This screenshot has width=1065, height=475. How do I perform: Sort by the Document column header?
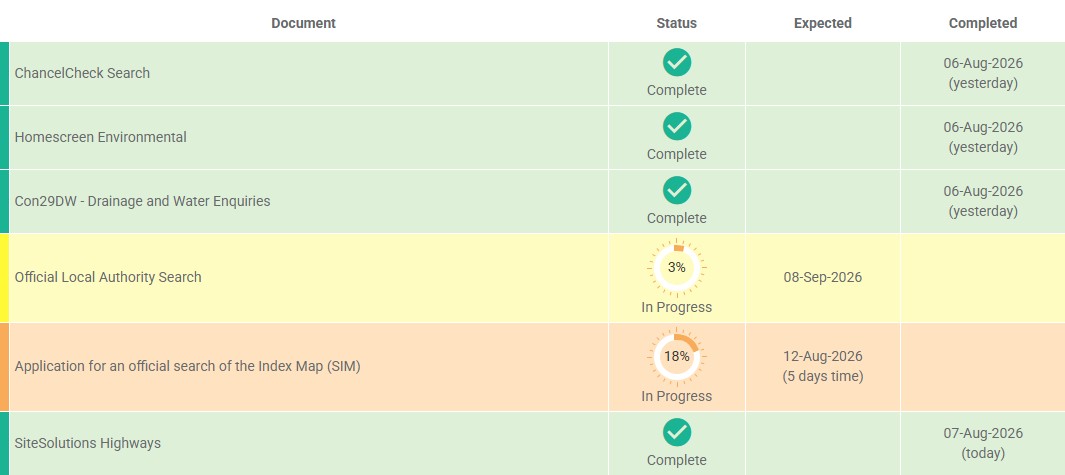pos(304,23)
